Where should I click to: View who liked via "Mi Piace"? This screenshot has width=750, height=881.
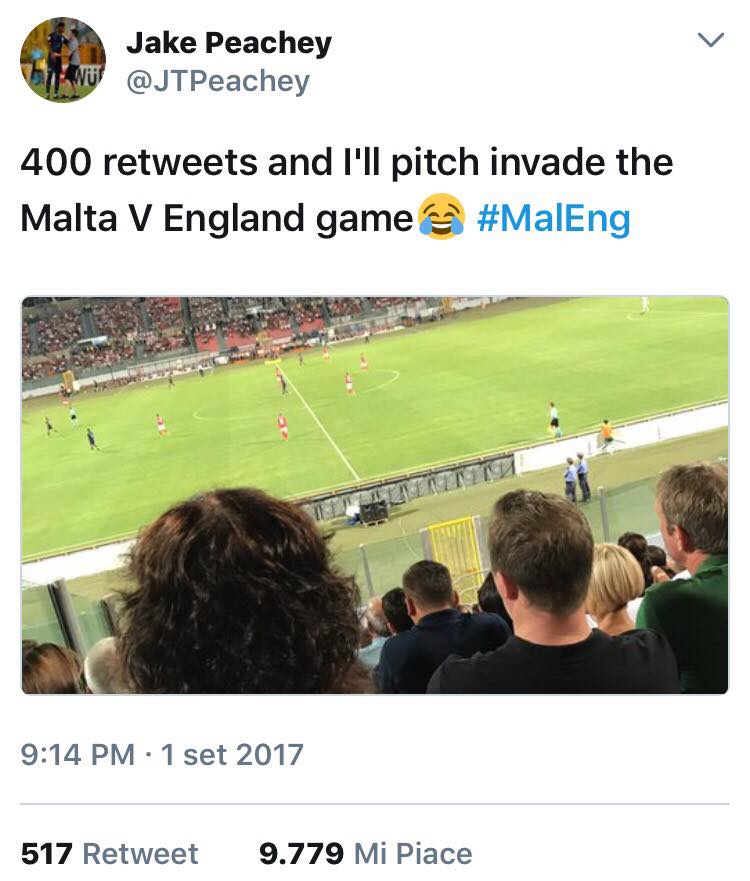click(x=413, y=853)
